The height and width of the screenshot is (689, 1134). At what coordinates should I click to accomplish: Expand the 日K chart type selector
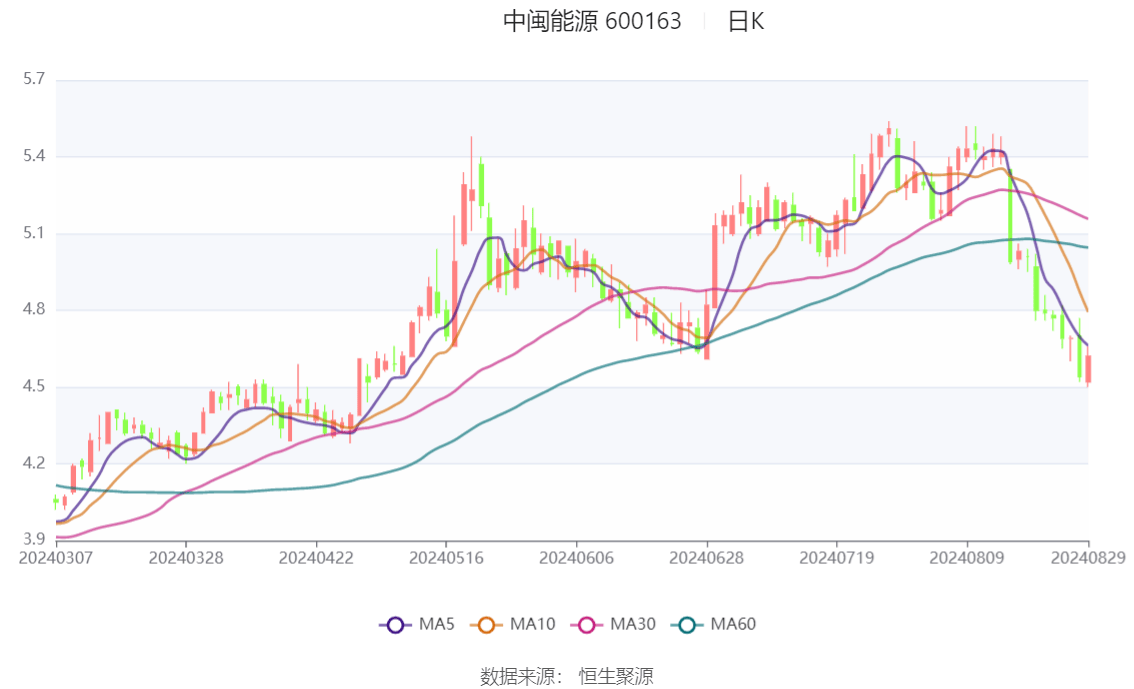coord(748,21)
